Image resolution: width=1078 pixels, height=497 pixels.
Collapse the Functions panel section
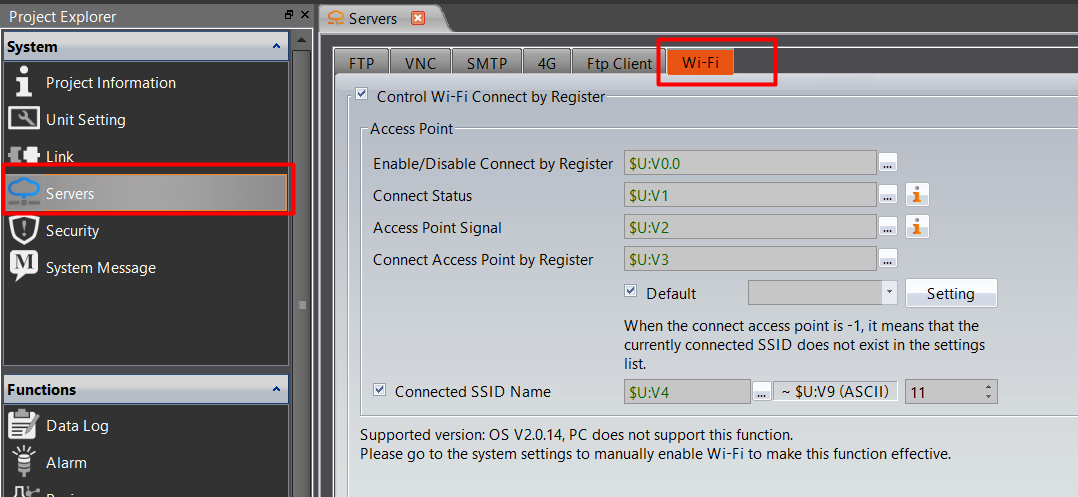coord(276,390)
